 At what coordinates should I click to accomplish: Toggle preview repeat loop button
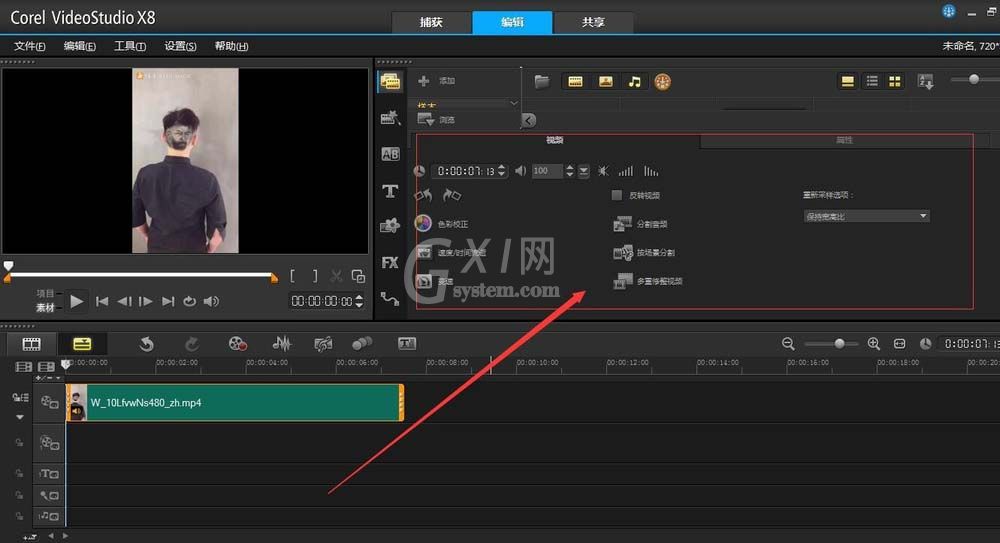point(189,301)
